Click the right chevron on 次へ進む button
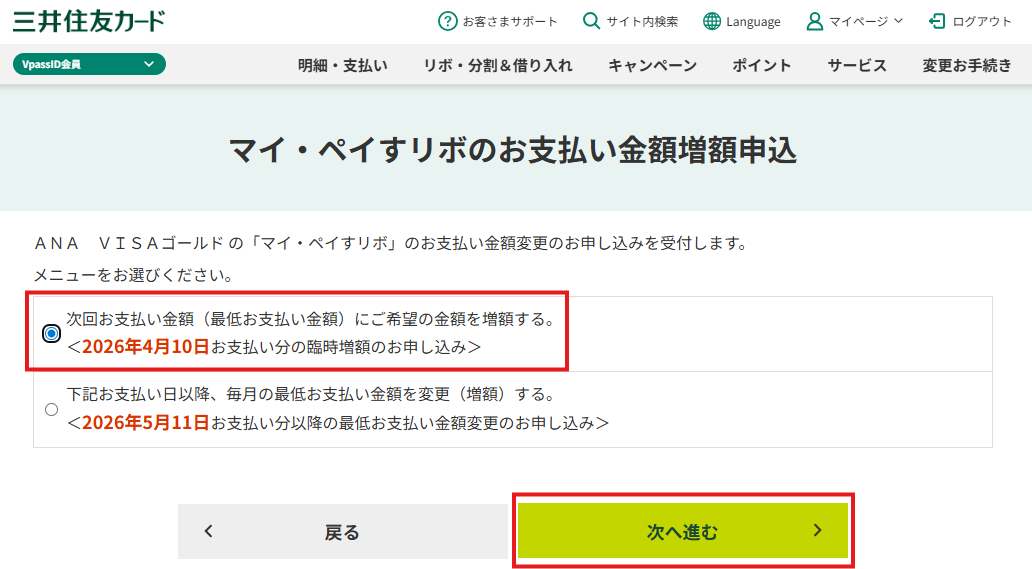 tap(817, 530)
